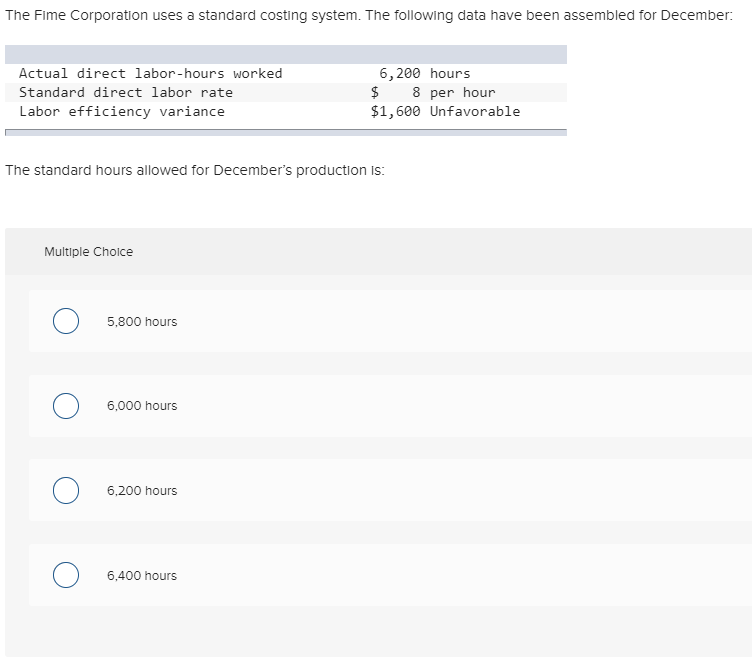Click the 'Labor efficiency variance' row label

[x=122, y=112]
